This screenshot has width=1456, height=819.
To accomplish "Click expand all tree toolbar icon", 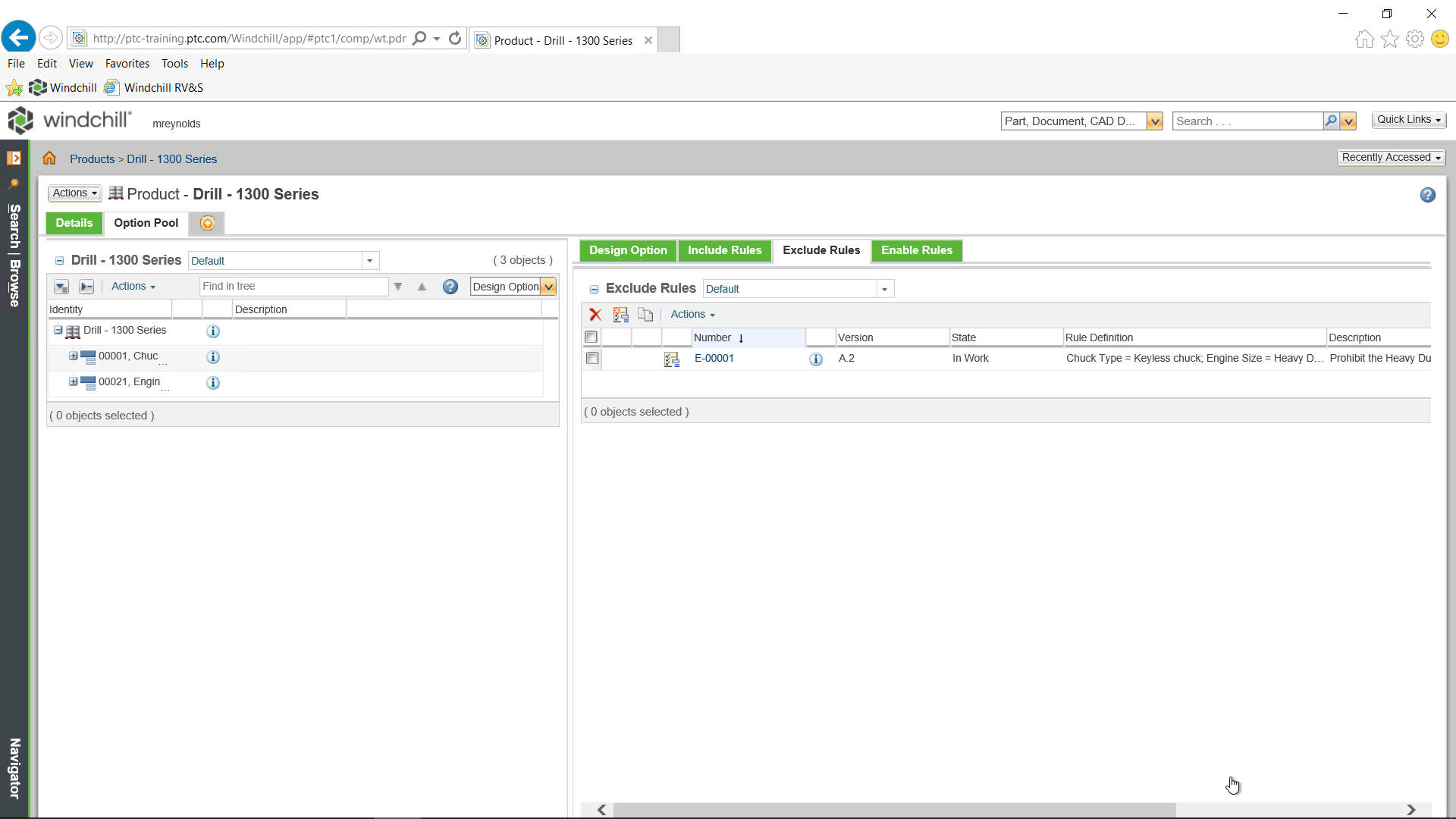I will point(61,287).
